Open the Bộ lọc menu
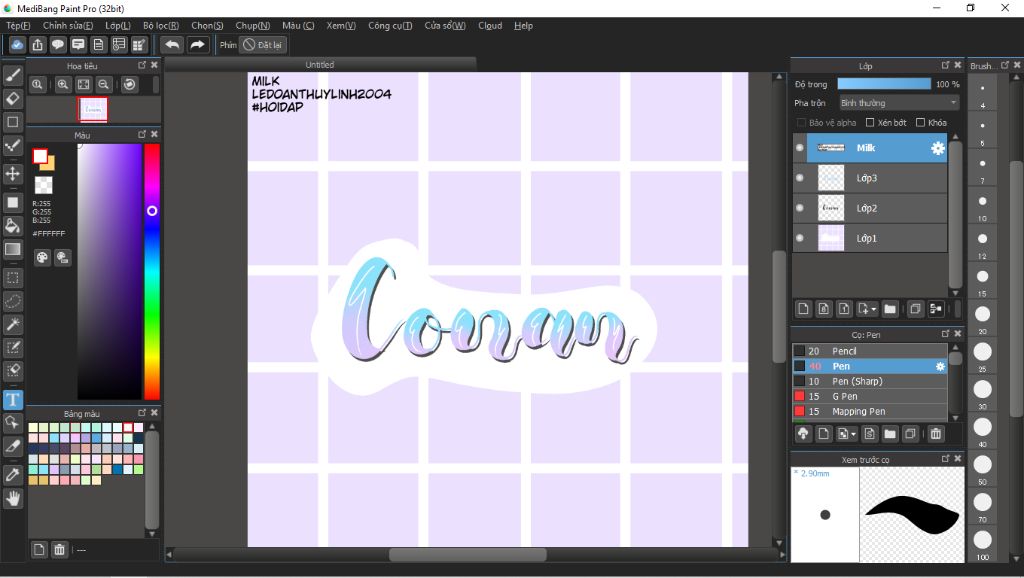The height and width of the screenshot is (578, 1024). (161, 25)
